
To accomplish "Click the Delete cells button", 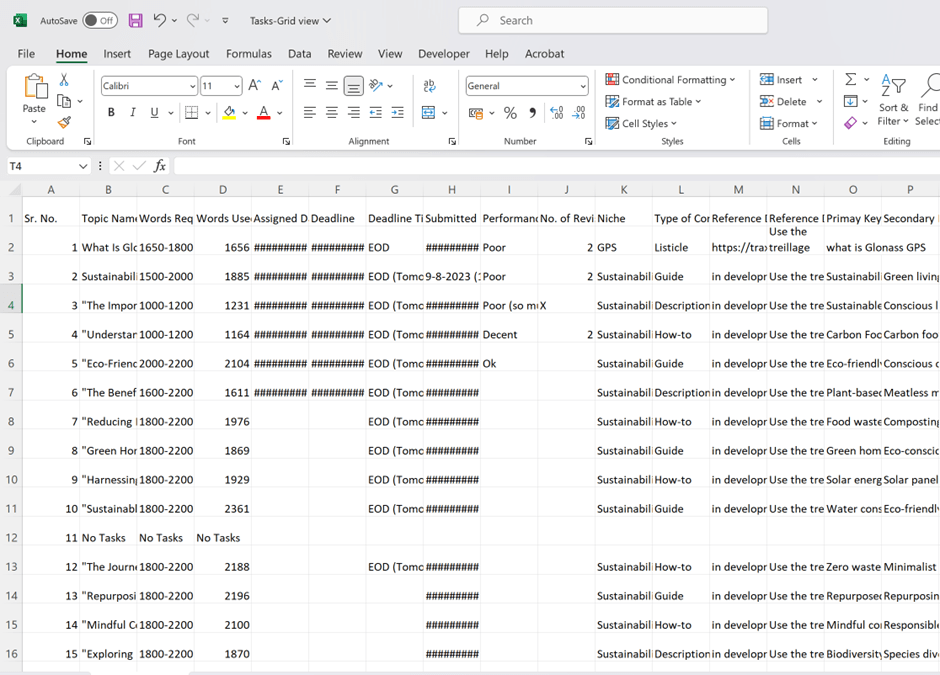I will (x=784, y=101).
